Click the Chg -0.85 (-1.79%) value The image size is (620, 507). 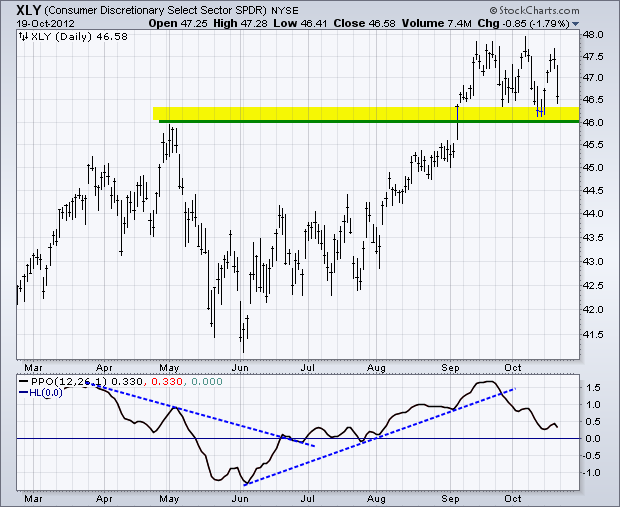524,23
